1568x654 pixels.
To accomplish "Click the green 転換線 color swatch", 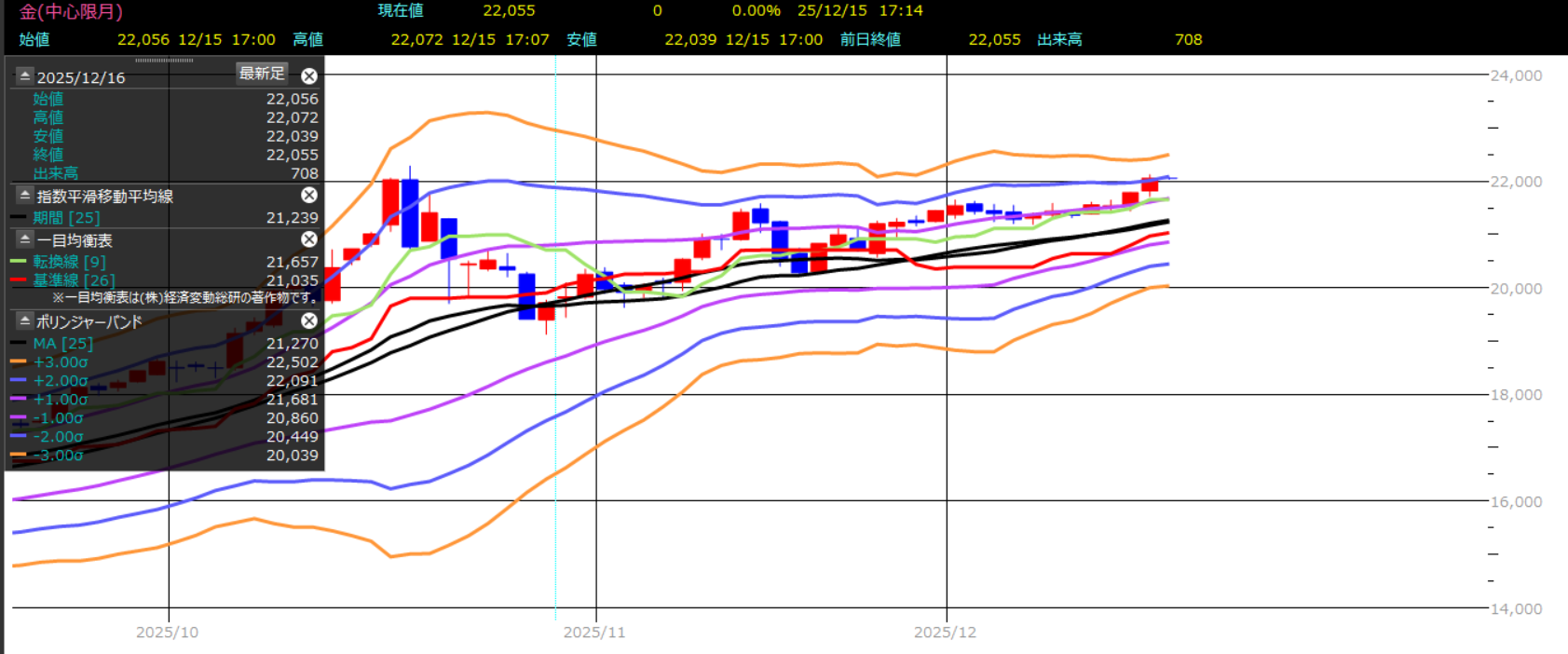I will pyautogui.click(x=19, y=262).
